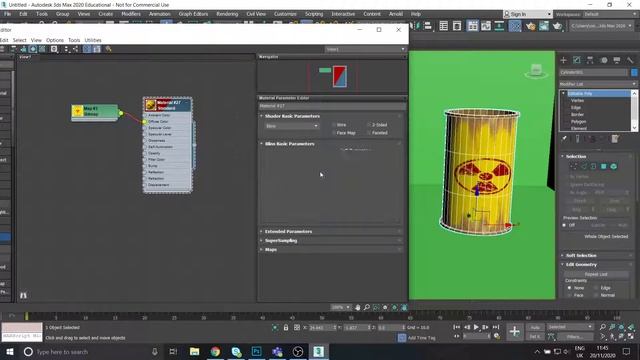640x360 pixels.
Task: Select the Edge constraint radio button
Action: [x=596, y=288]
